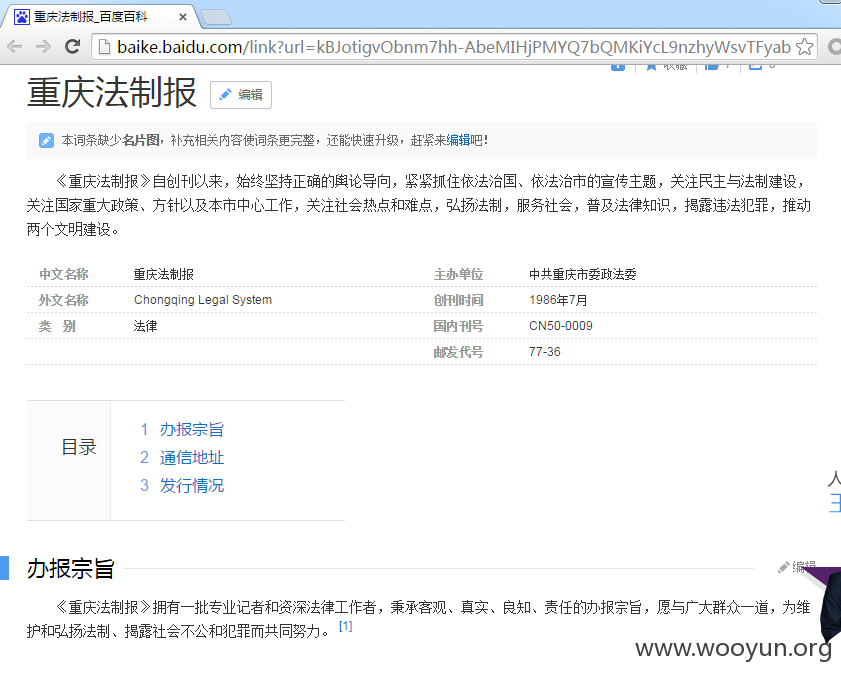Click the 主办单位 label

click(458, 275)
